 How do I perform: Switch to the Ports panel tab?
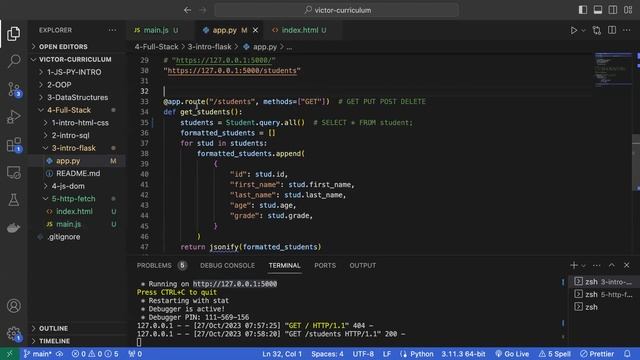coord(325,265)
